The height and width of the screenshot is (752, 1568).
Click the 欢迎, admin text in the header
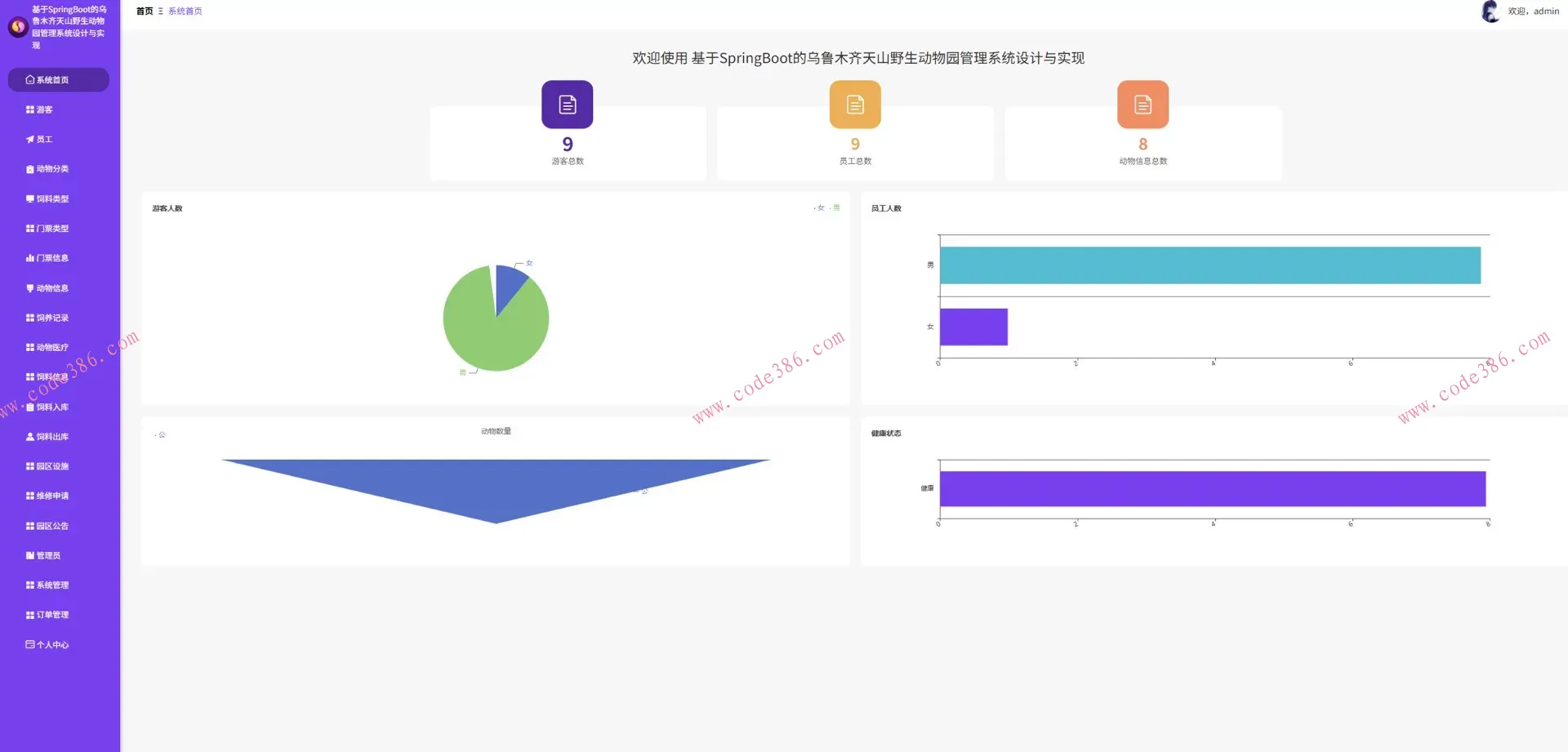coord(1533,11)
